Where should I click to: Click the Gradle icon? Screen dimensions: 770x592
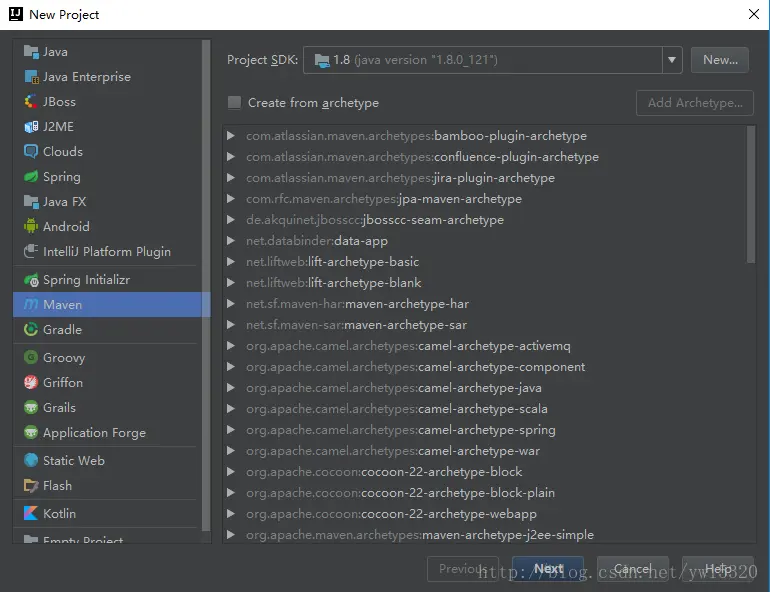click(x=31, y=329)
